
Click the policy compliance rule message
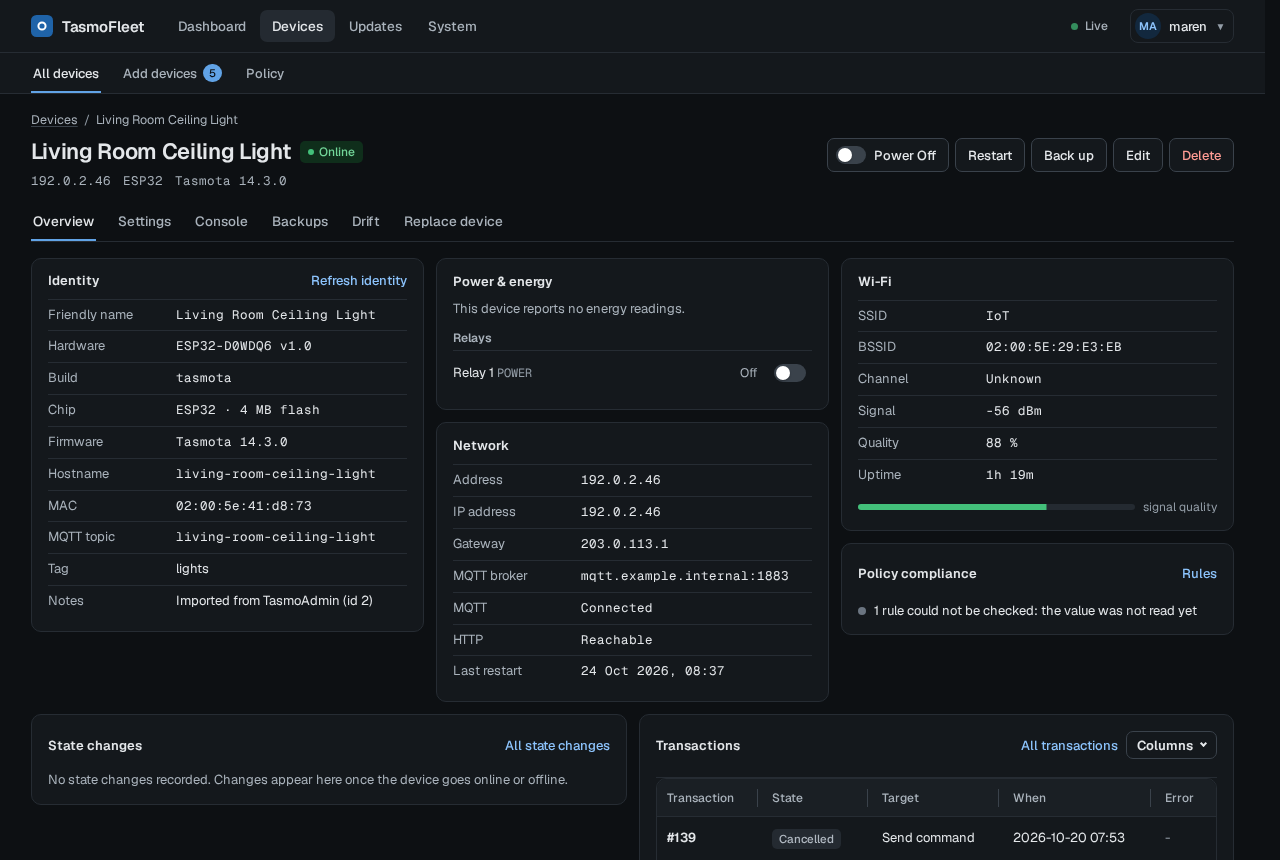click(1035, 610)
